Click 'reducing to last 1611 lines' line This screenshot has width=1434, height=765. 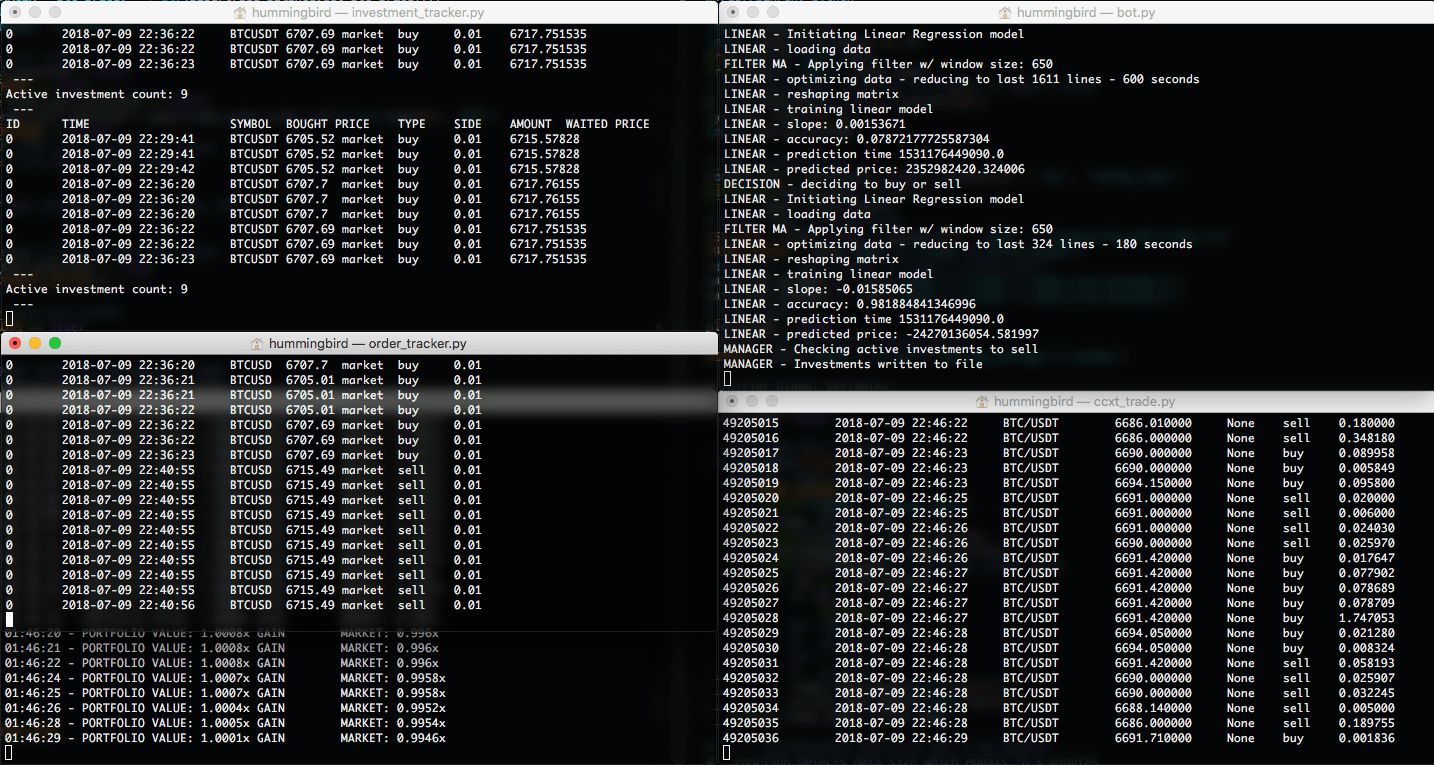coord(961,79)
